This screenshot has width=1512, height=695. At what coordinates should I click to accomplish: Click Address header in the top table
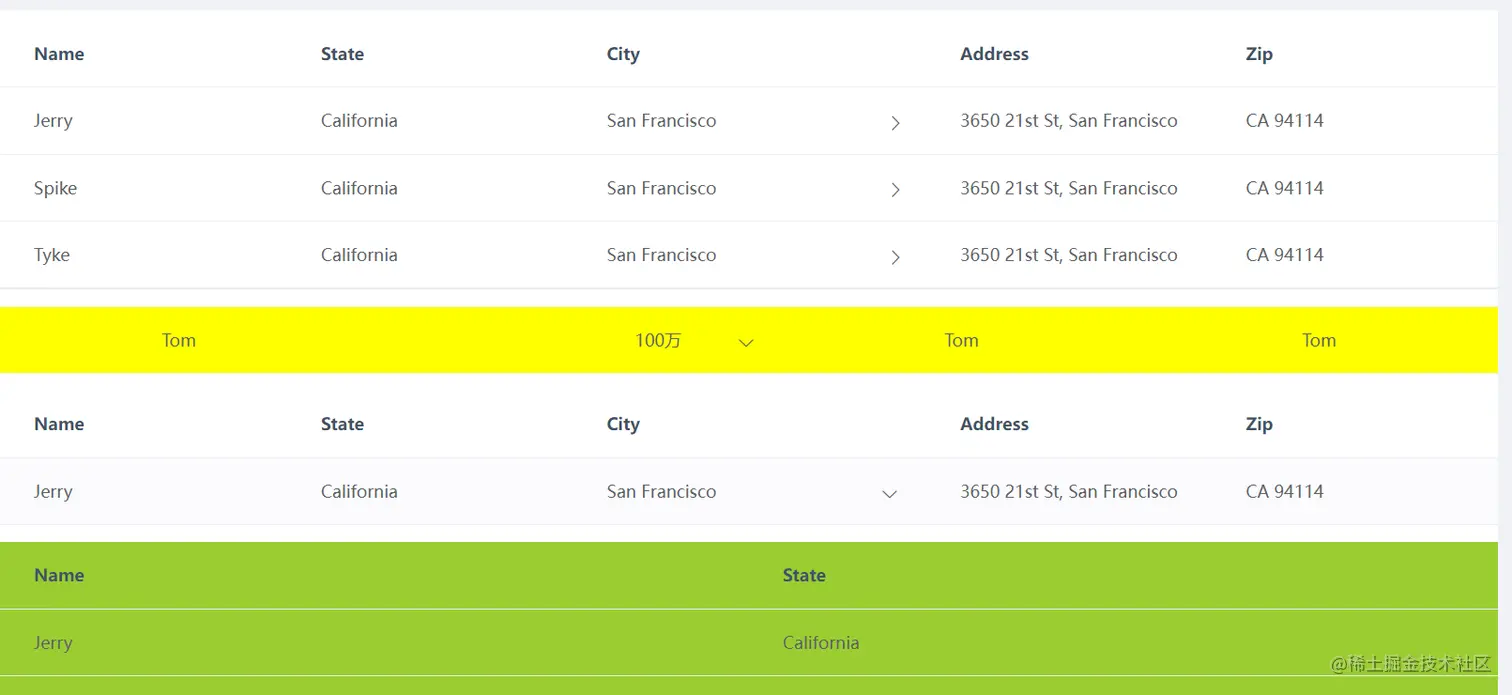tap(994, 54)
